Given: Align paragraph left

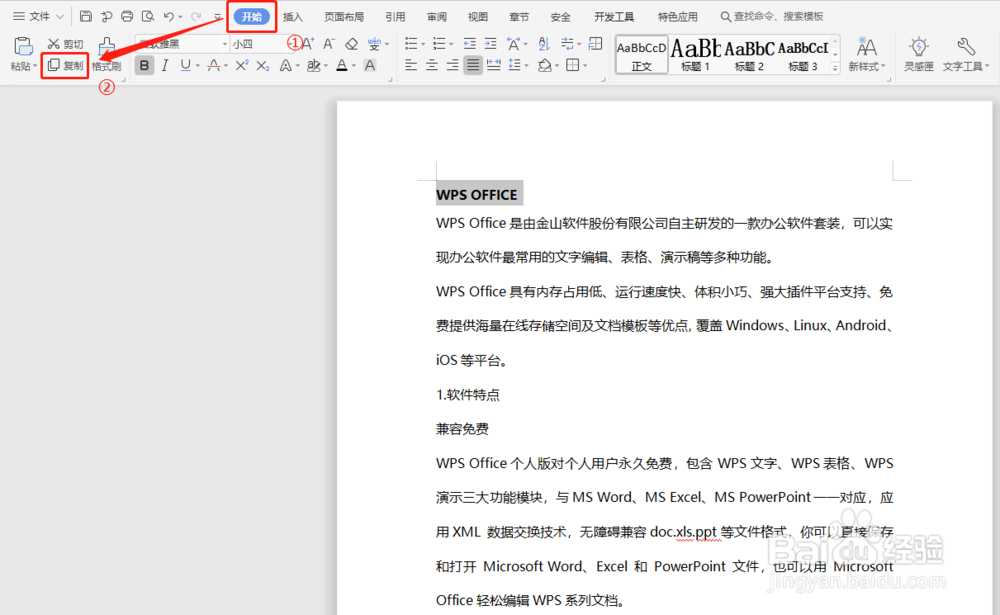Looking at the screenshot, I should click(411, 65).
